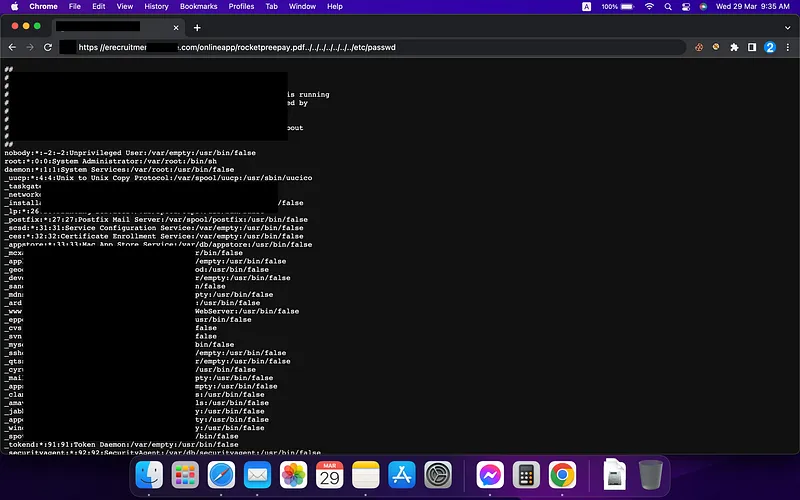Click the '_uucp' Unix to Unix Copy line
Screen dimensions: 800x500
[158, 178]
